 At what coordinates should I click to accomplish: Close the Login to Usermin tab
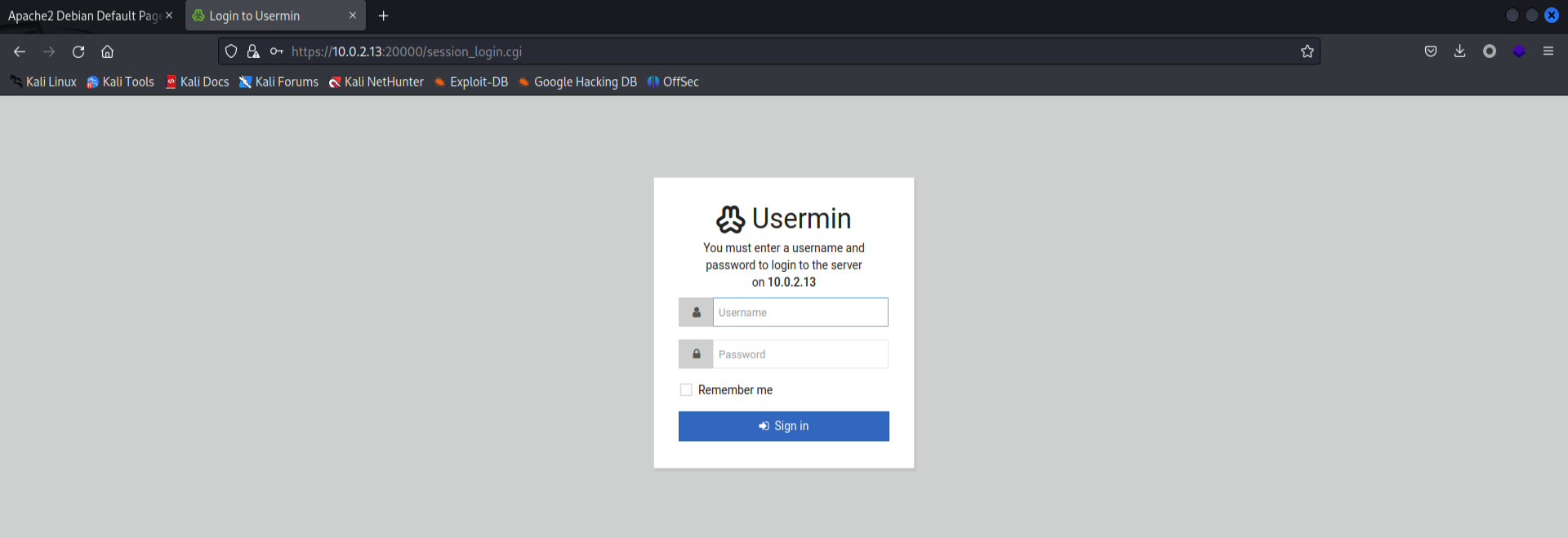click(x=353, y=16)
